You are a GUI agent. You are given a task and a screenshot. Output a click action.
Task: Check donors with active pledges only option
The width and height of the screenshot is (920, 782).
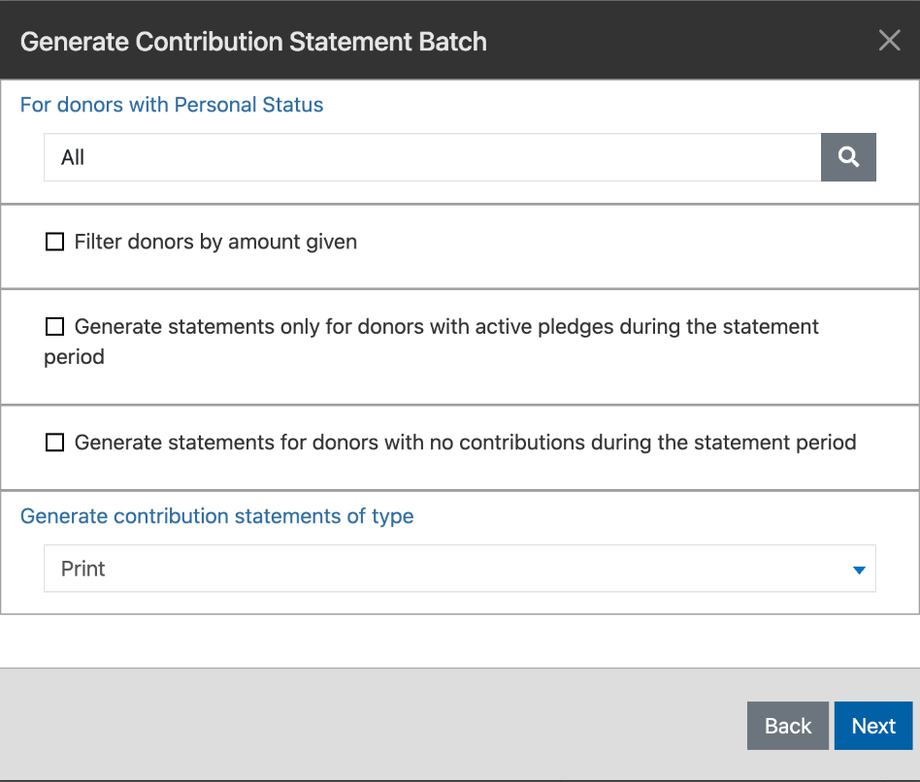55,326
